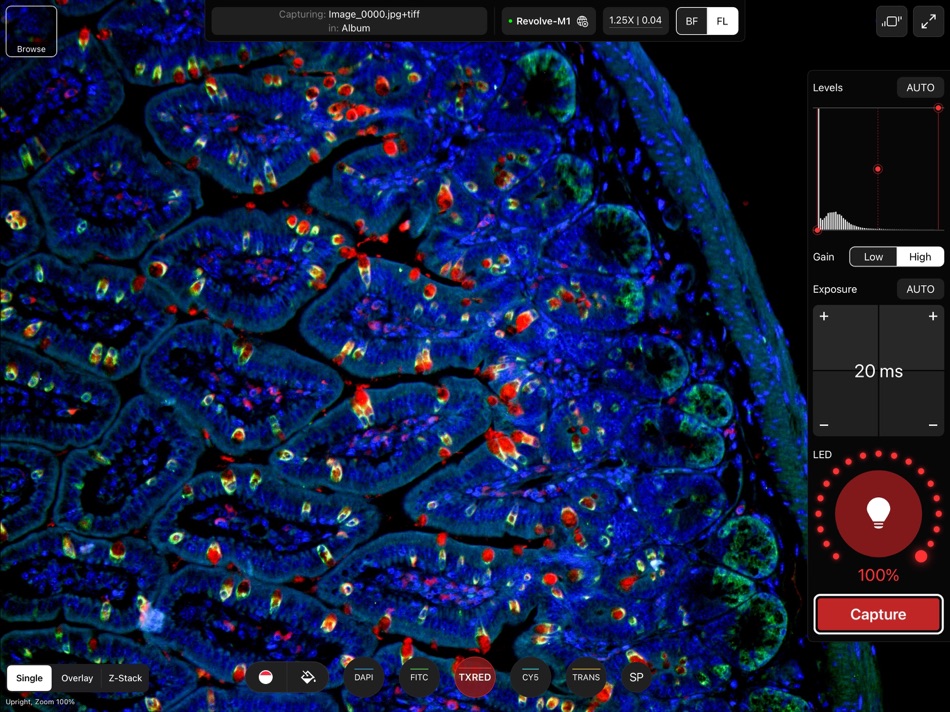Set Gain to High
Screen dimensions: 950x712
(x=920, y=257)
